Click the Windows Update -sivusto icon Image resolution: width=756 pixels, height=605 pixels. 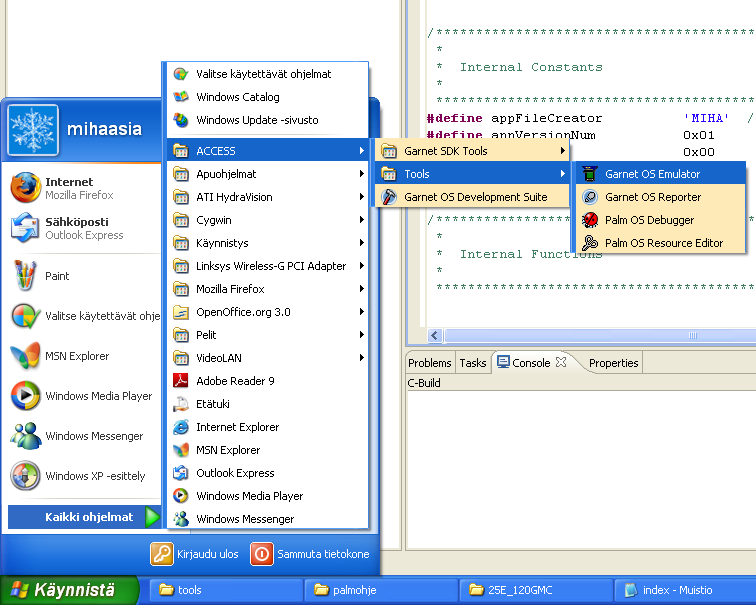pyautogui.click(x=181, y=120)
